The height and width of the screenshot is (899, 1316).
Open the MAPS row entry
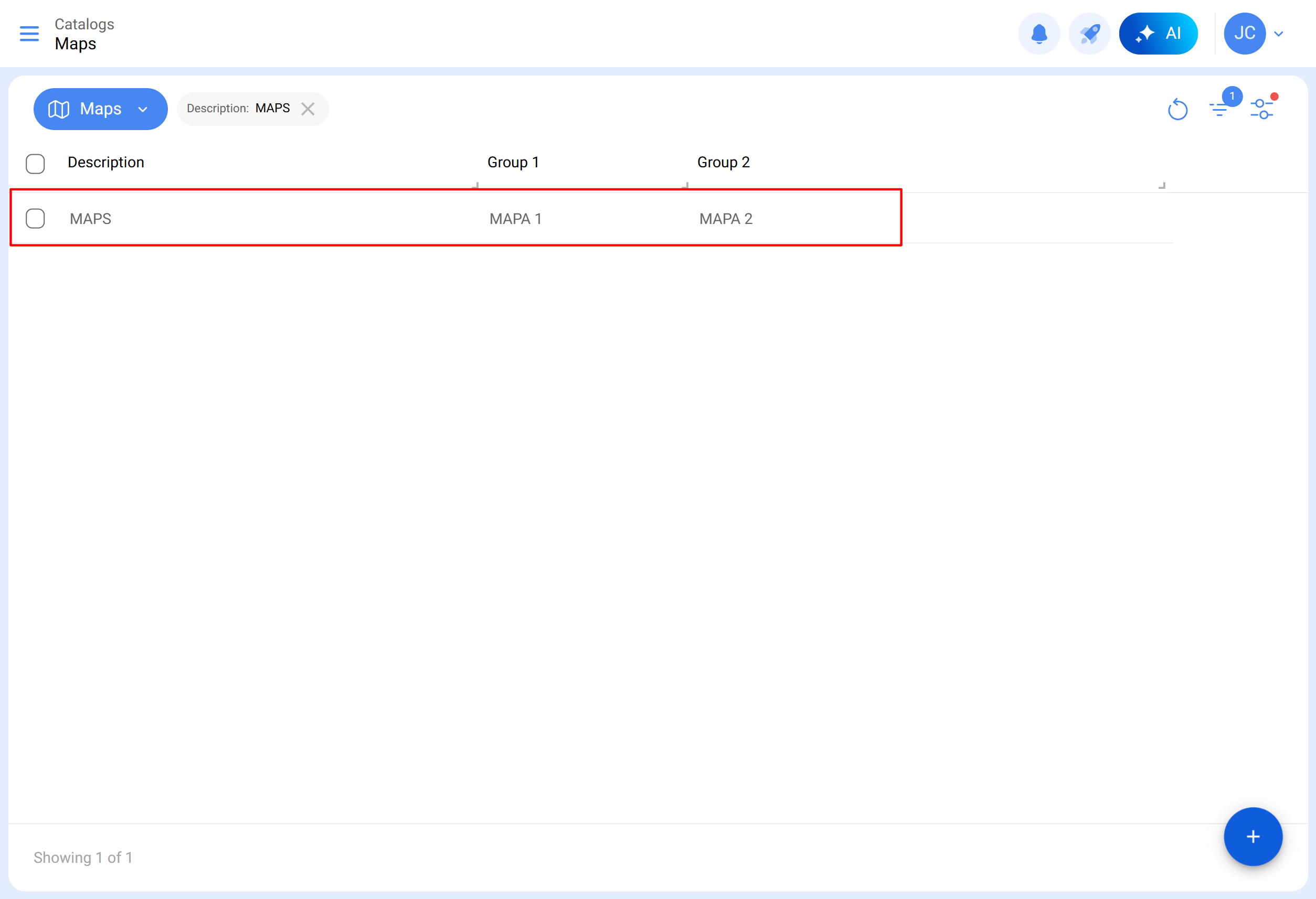pos(91,219)
